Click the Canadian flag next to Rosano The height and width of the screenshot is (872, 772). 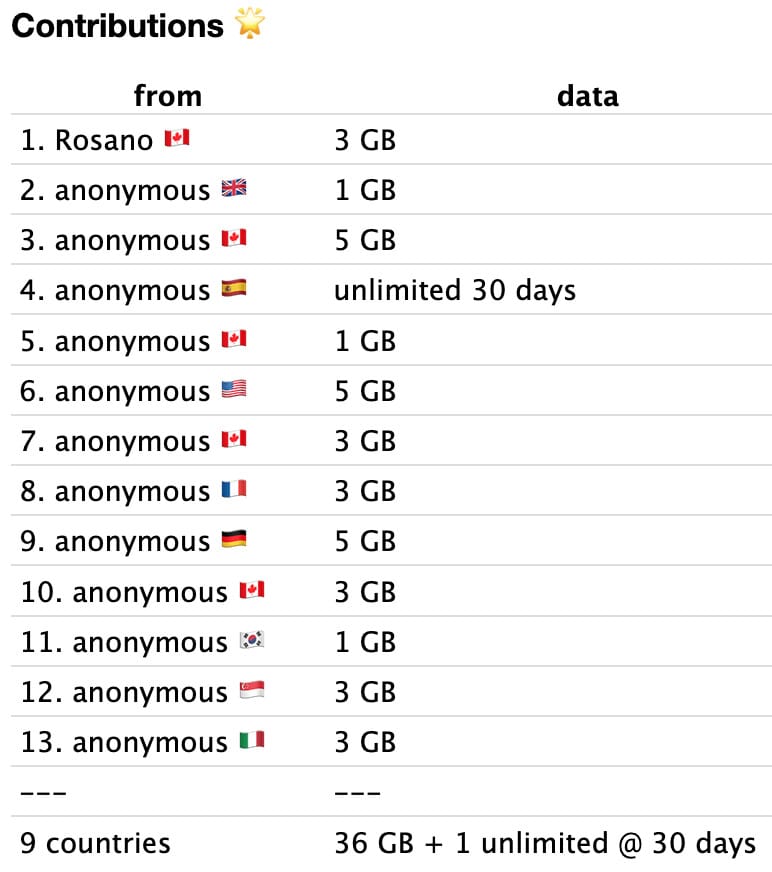177,140
